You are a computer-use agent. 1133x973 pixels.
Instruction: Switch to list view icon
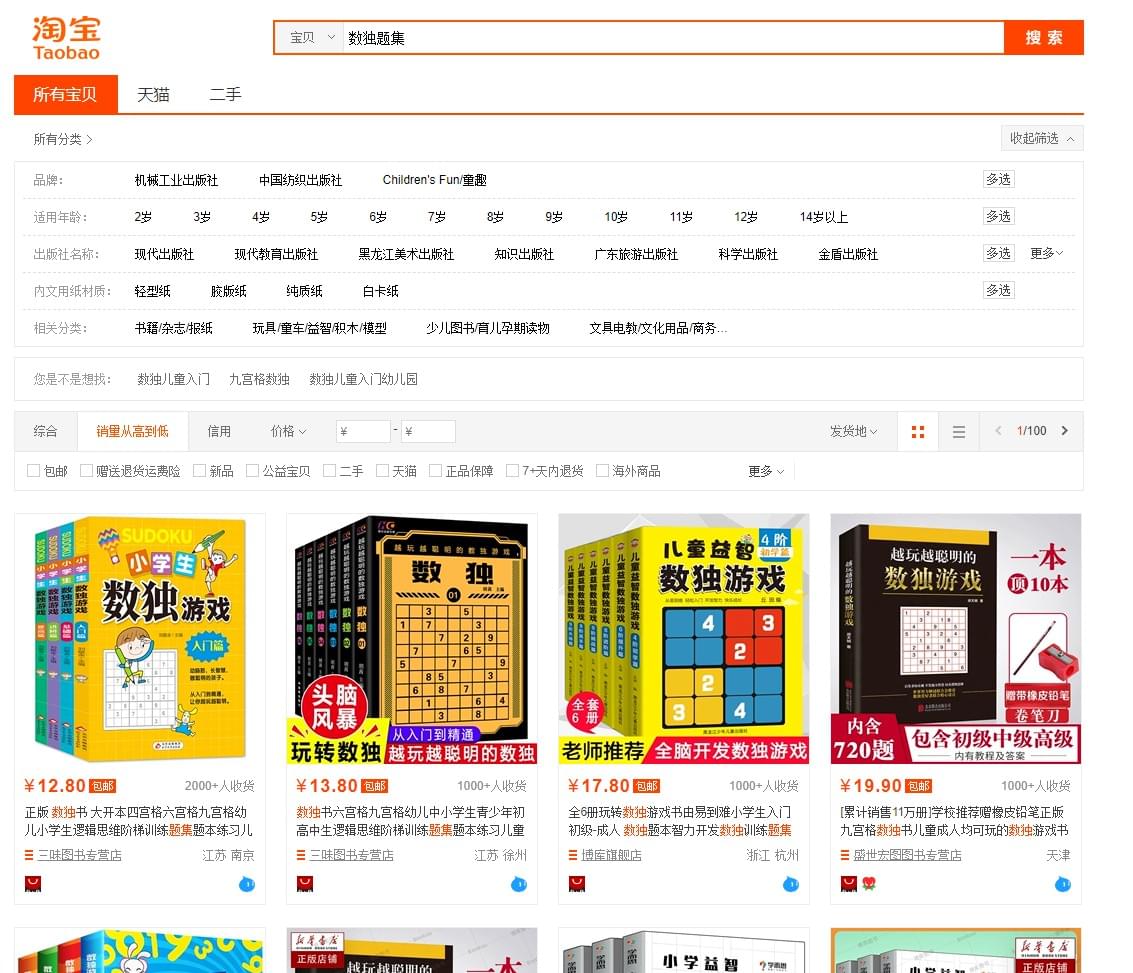[x=958, y=432]
